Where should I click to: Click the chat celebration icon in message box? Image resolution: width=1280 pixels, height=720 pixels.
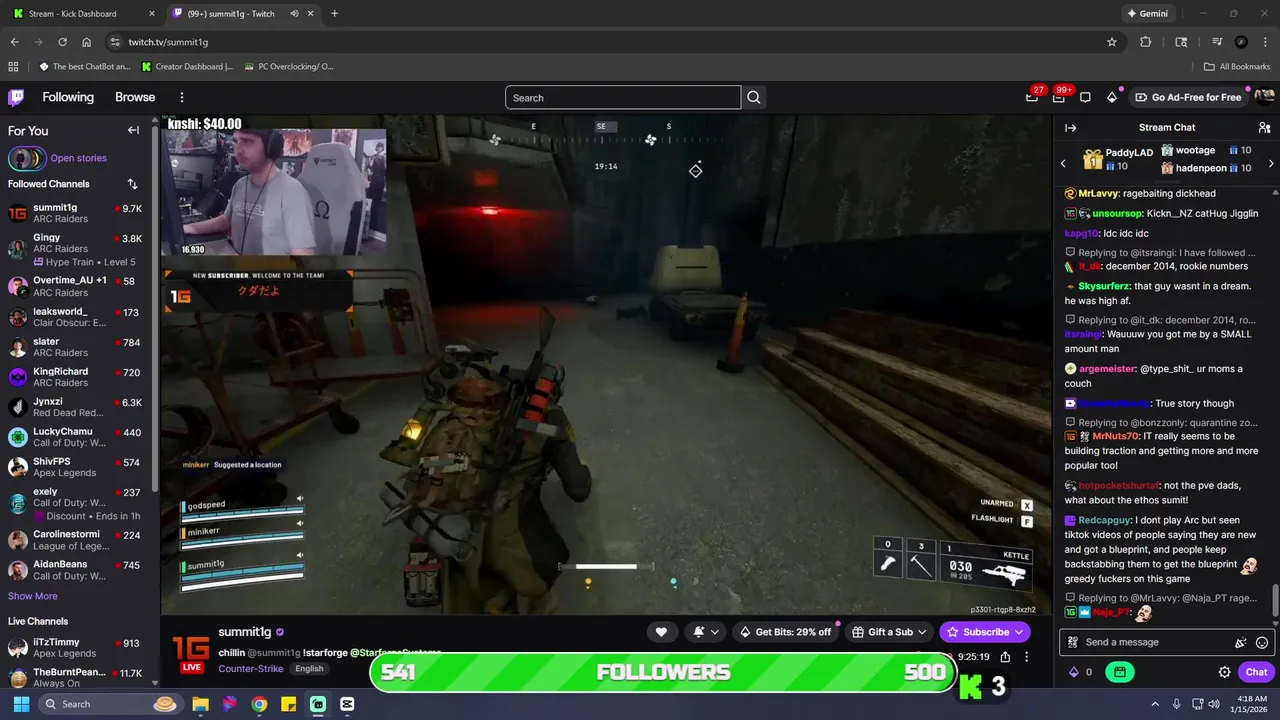pyautogui.click(x=1241, y=642)
